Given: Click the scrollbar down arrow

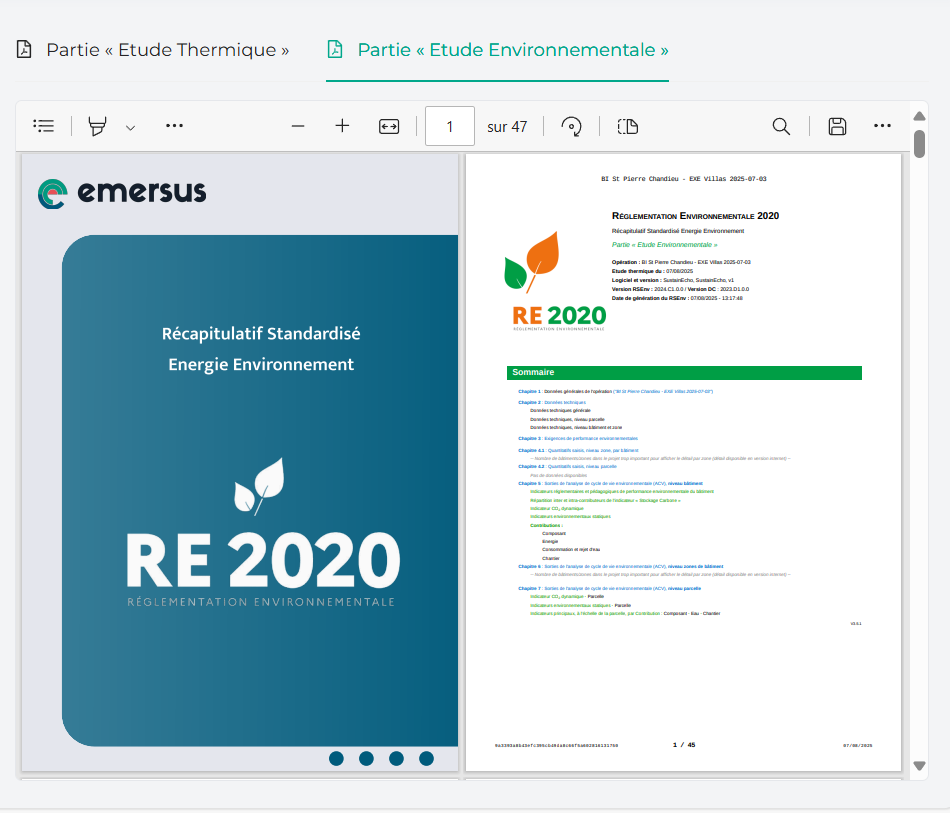Looking at the screenshot, I should point(919,766).
